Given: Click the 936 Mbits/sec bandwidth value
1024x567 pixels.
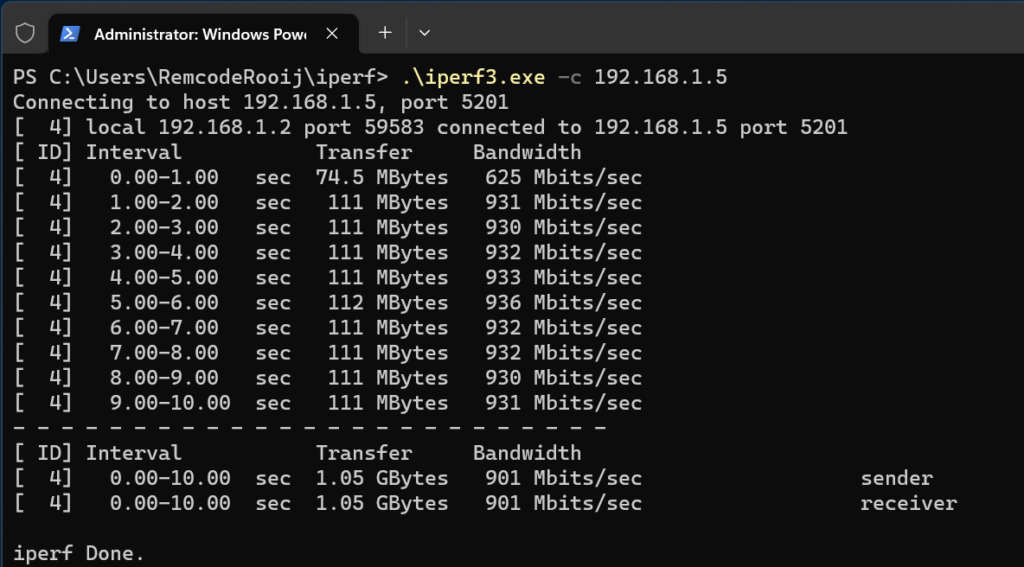Looking at the screenshot, I should click(x=562, y=302).
